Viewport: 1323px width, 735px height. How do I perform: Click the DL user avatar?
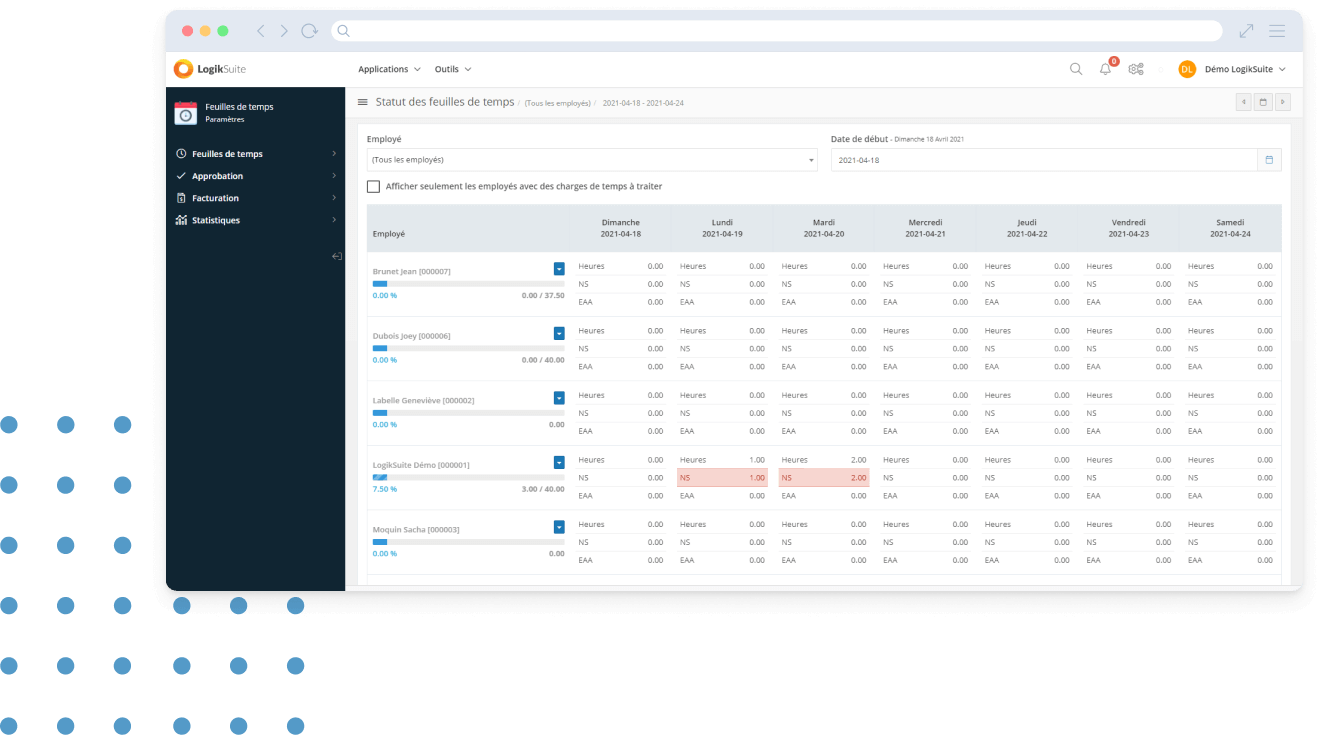click(1187, 69)
